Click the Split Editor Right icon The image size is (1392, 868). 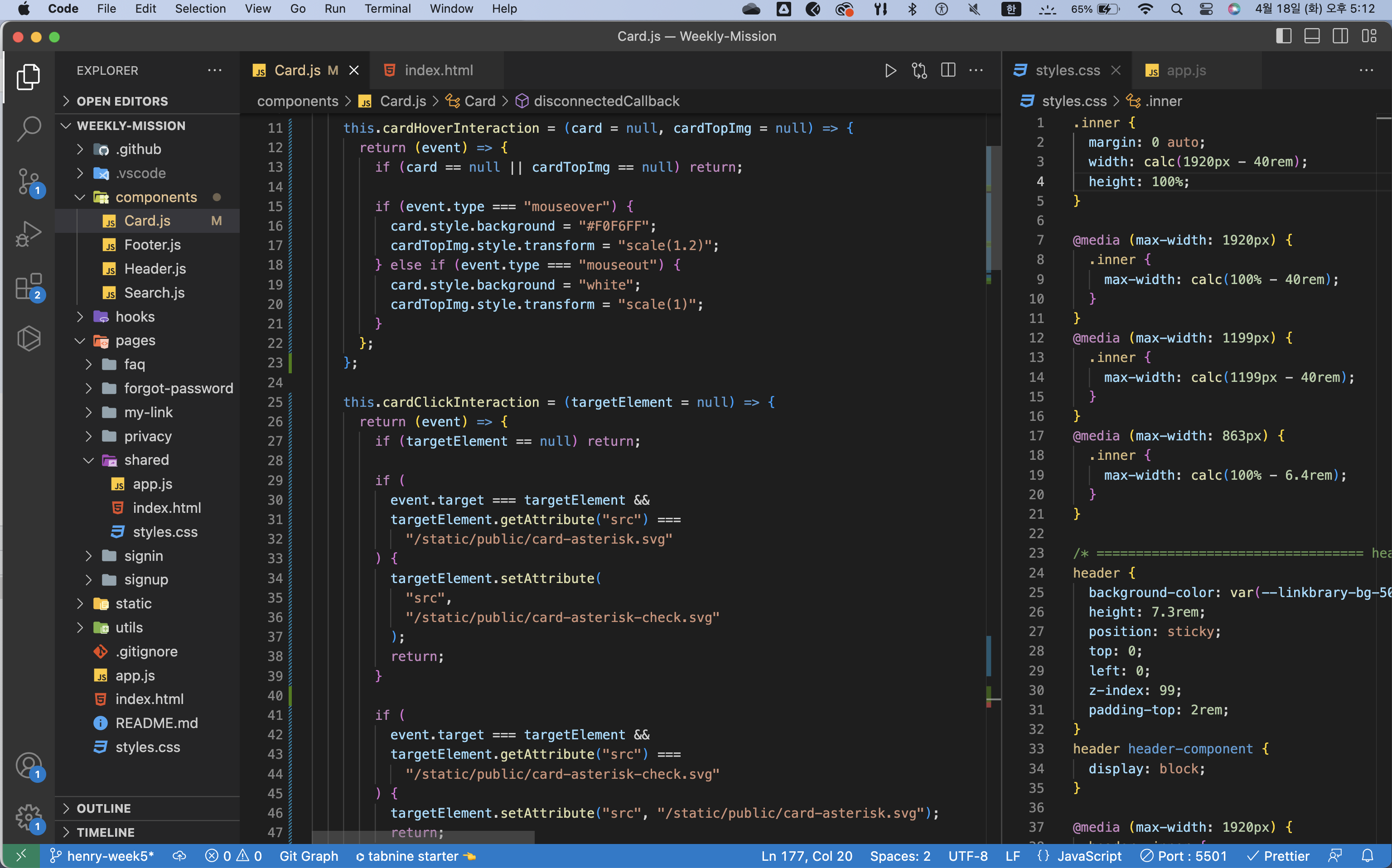(948, 71)
